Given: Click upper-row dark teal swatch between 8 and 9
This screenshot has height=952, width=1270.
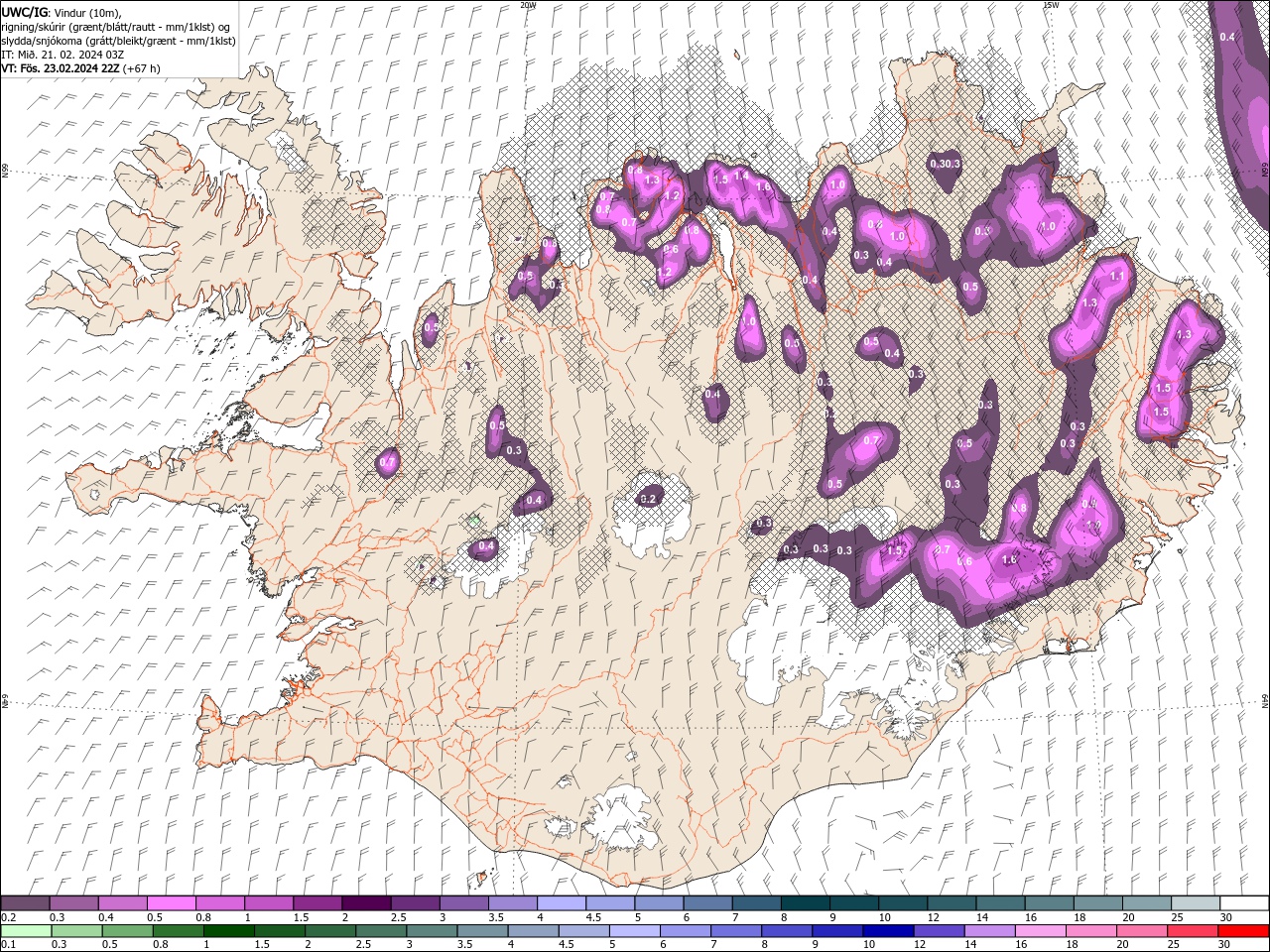Looking at the screenshot, I should click(804, 903).
